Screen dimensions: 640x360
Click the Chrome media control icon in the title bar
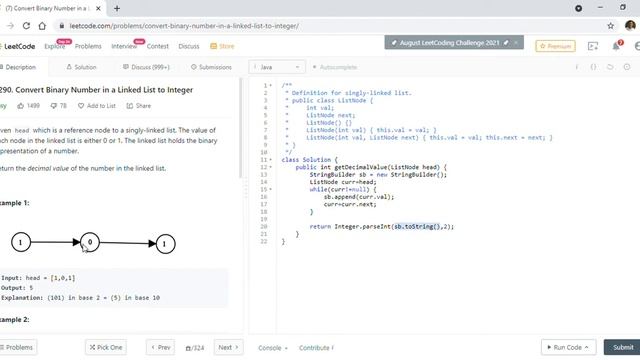(578, 8)
